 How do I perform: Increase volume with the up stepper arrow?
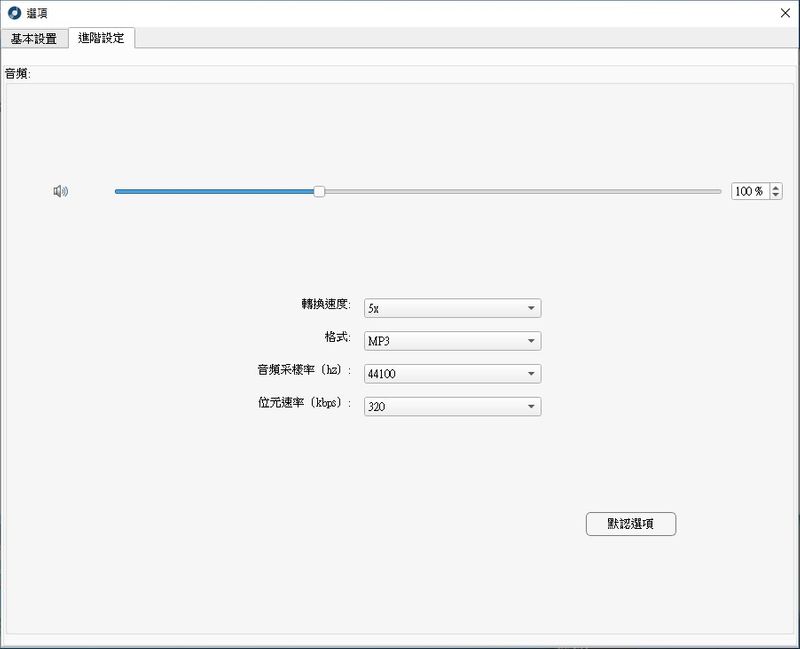[776, 187]
